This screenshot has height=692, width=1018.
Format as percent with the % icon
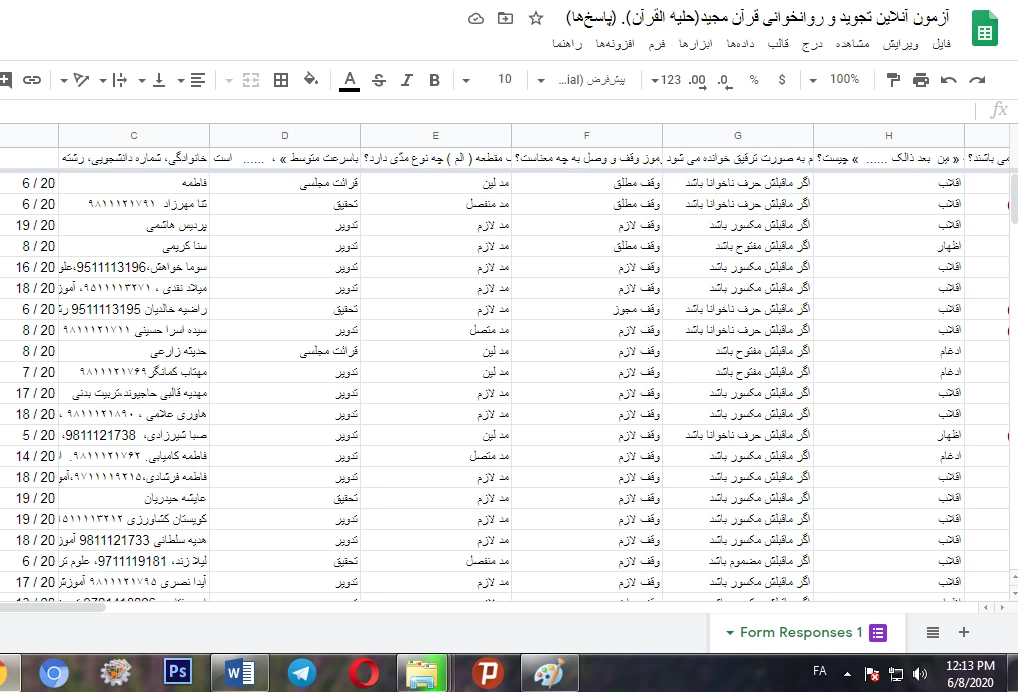click(753, 80)
